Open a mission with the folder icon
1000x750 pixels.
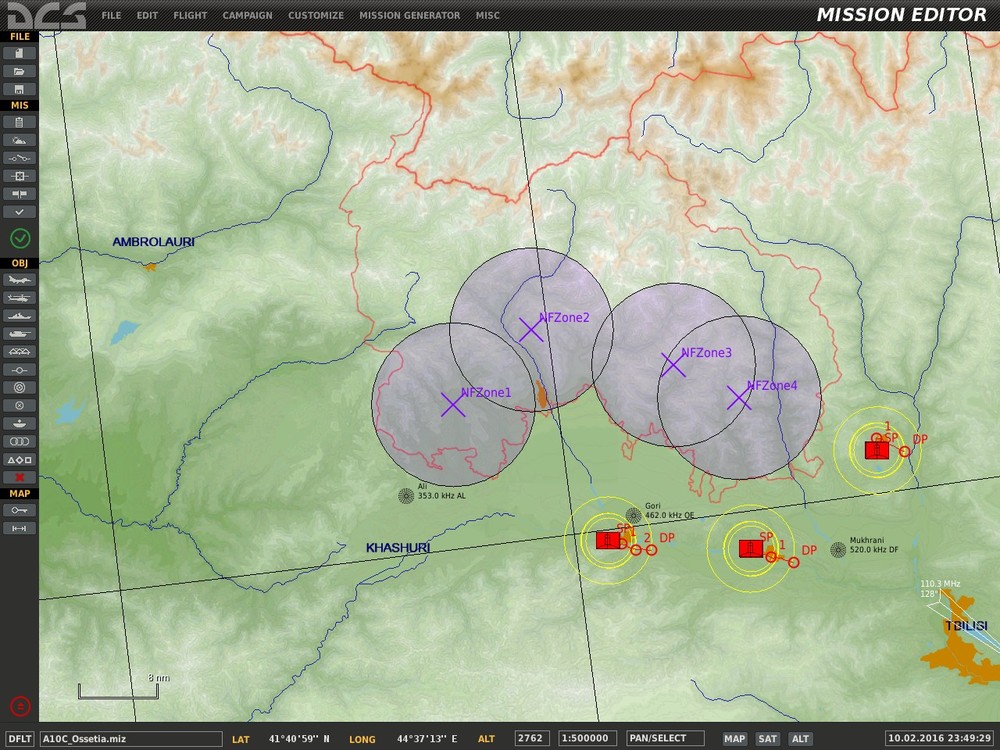tap(19, 71)
